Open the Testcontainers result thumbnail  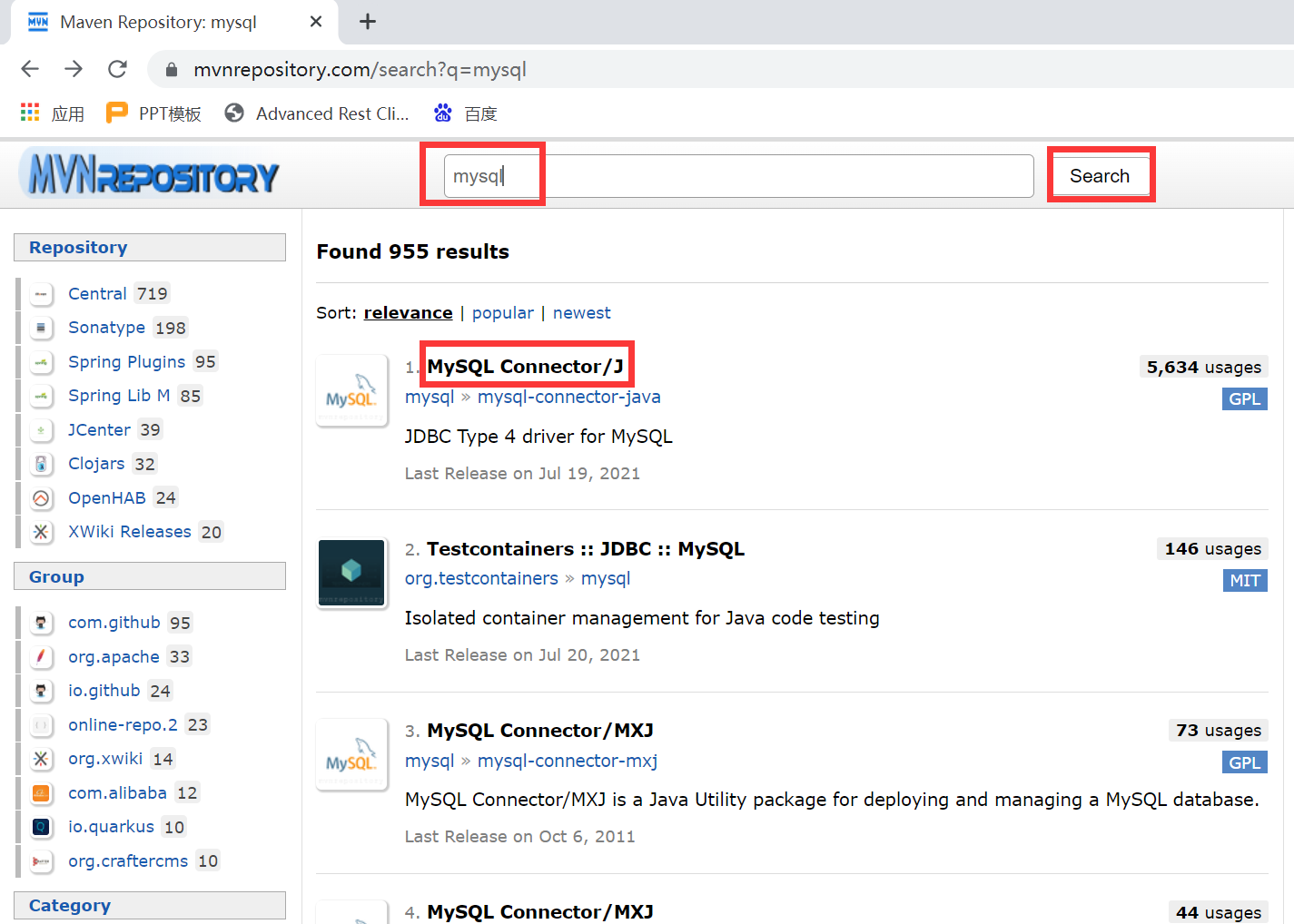(x=352, y=573)
